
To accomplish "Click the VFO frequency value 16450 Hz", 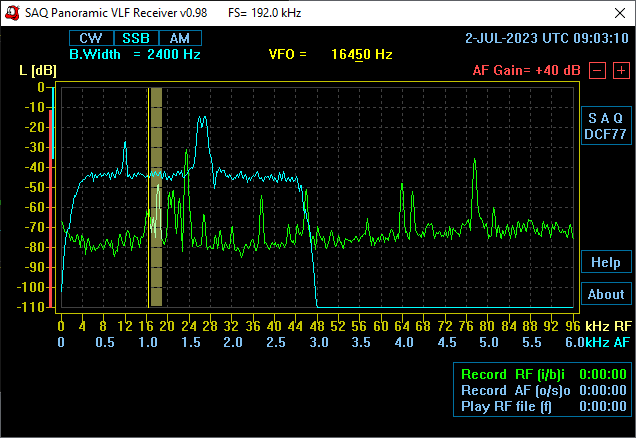I will tap(361, 54).
